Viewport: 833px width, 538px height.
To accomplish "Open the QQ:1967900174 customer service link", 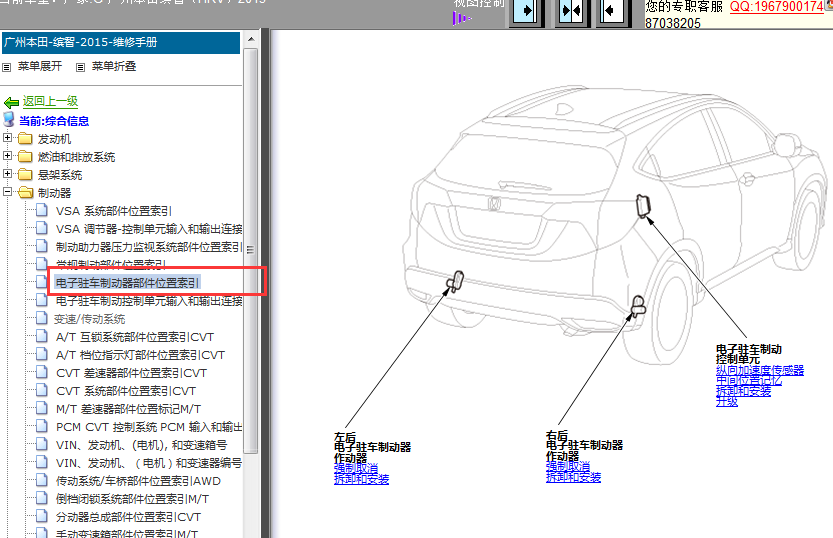I will click(x=776, y=7).
